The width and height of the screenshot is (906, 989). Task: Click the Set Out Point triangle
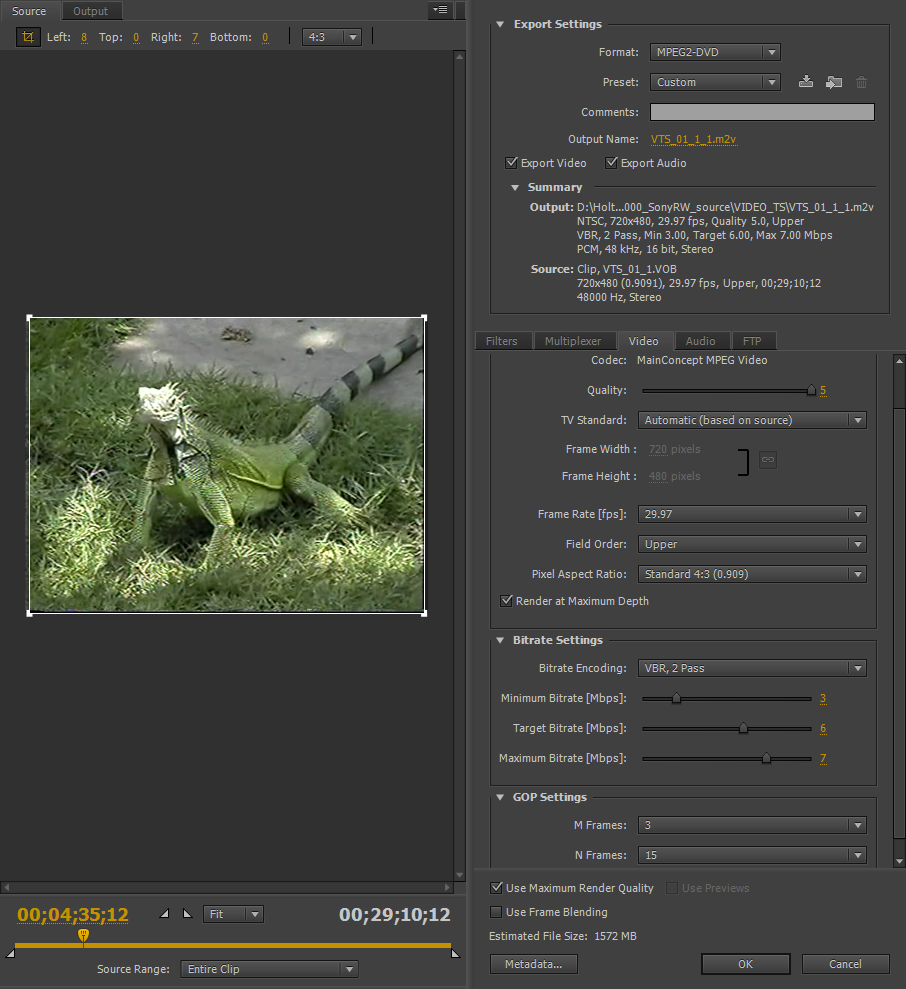click(186, 914)
